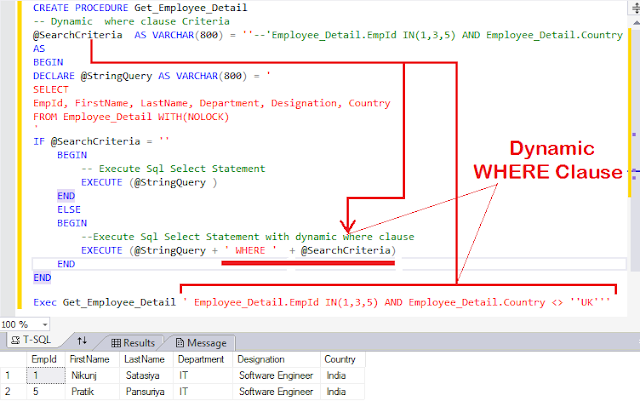640x401 pixels.
Task: Click the DECLARE @StringQuery line
Action: [151, 76]
